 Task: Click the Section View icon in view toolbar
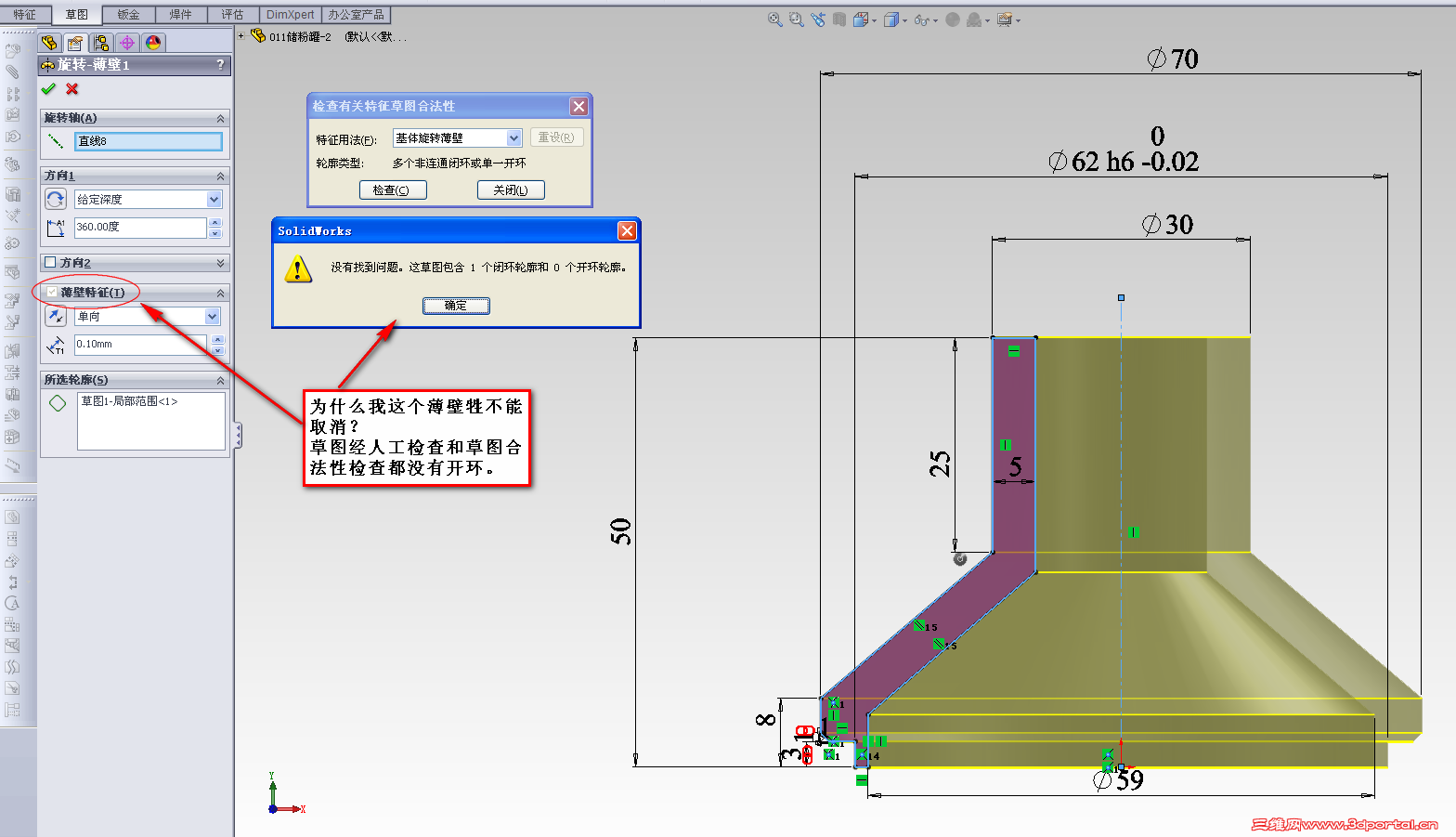point(839,20)
